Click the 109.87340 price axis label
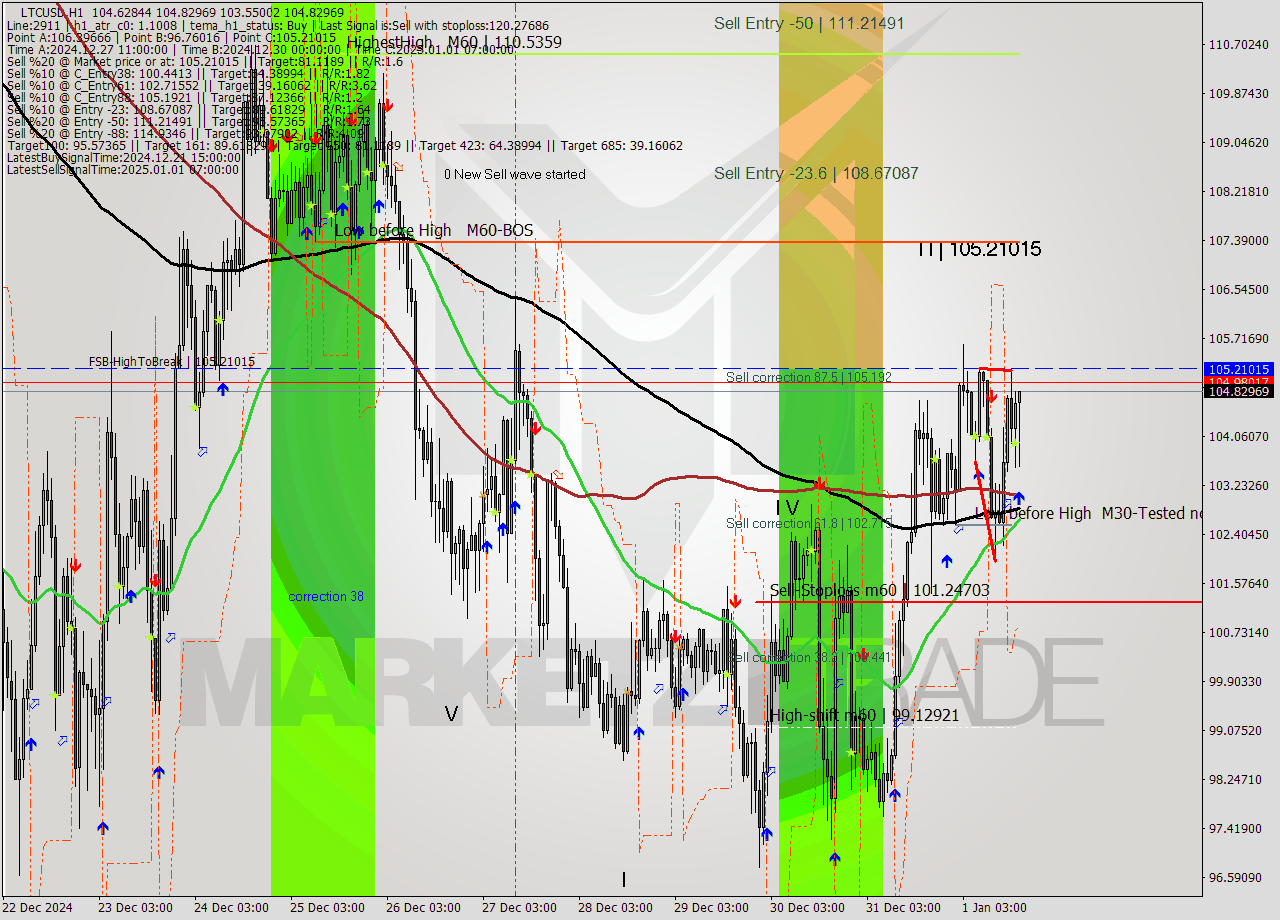Image resolution: width=1280 pixels, height=920 pixels. pyautogui.click(x=1238, y=93)
